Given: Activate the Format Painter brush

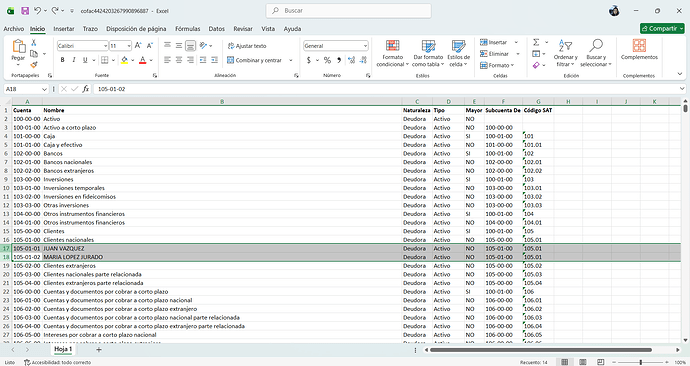Looking at the screenshot, I should click(34, 65).
